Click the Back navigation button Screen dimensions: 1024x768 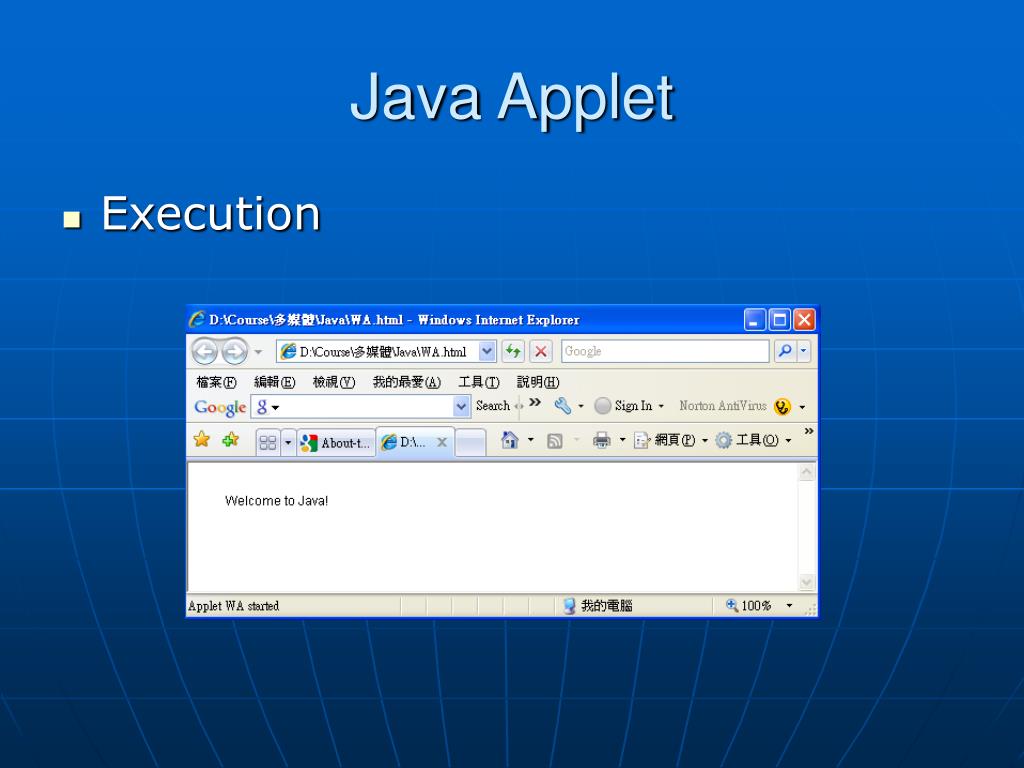204,351
